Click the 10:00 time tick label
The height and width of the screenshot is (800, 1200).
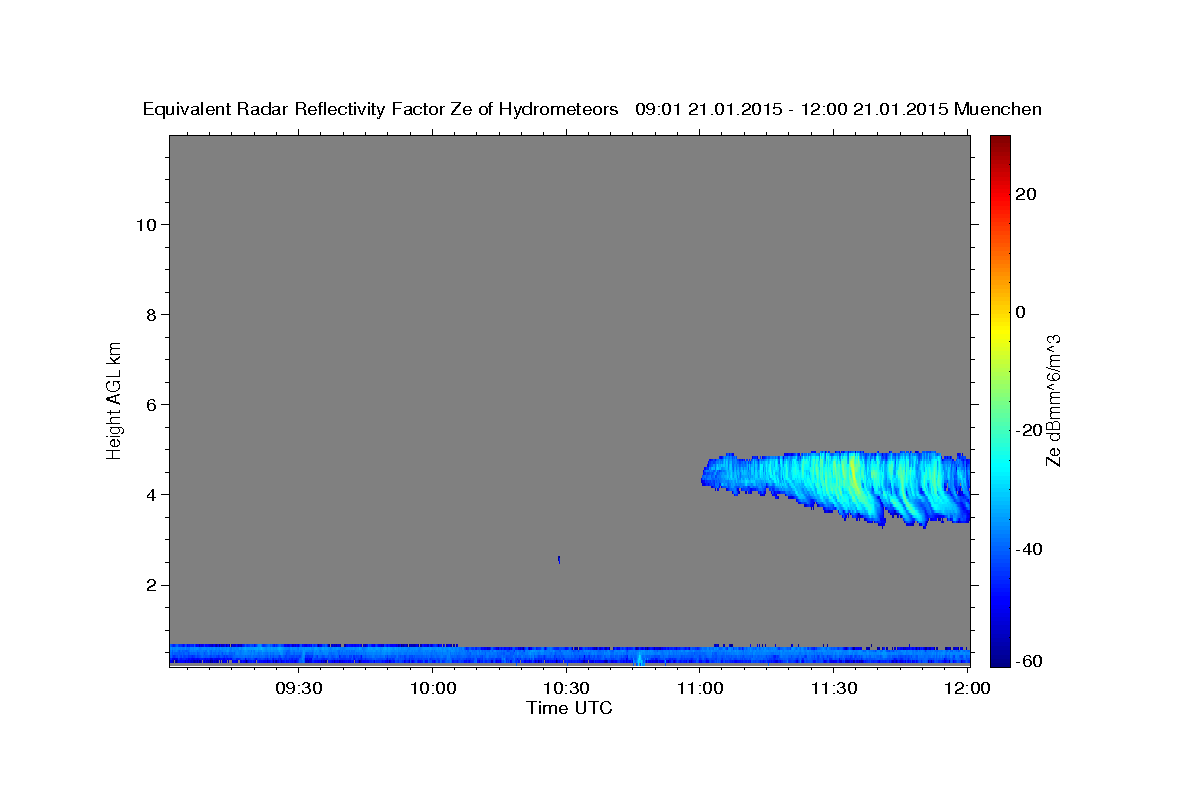(433, 688)
